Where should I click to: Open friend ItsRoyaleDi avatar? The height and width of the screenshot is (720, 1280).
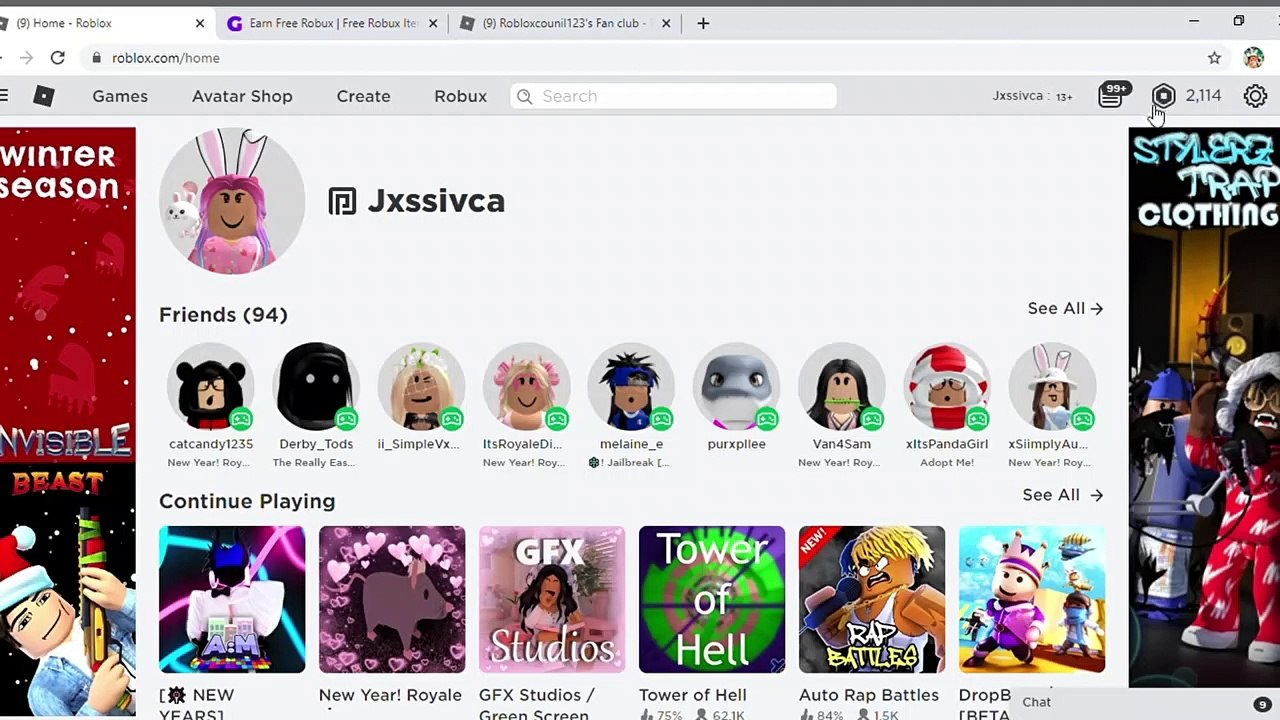pos(526,387)
